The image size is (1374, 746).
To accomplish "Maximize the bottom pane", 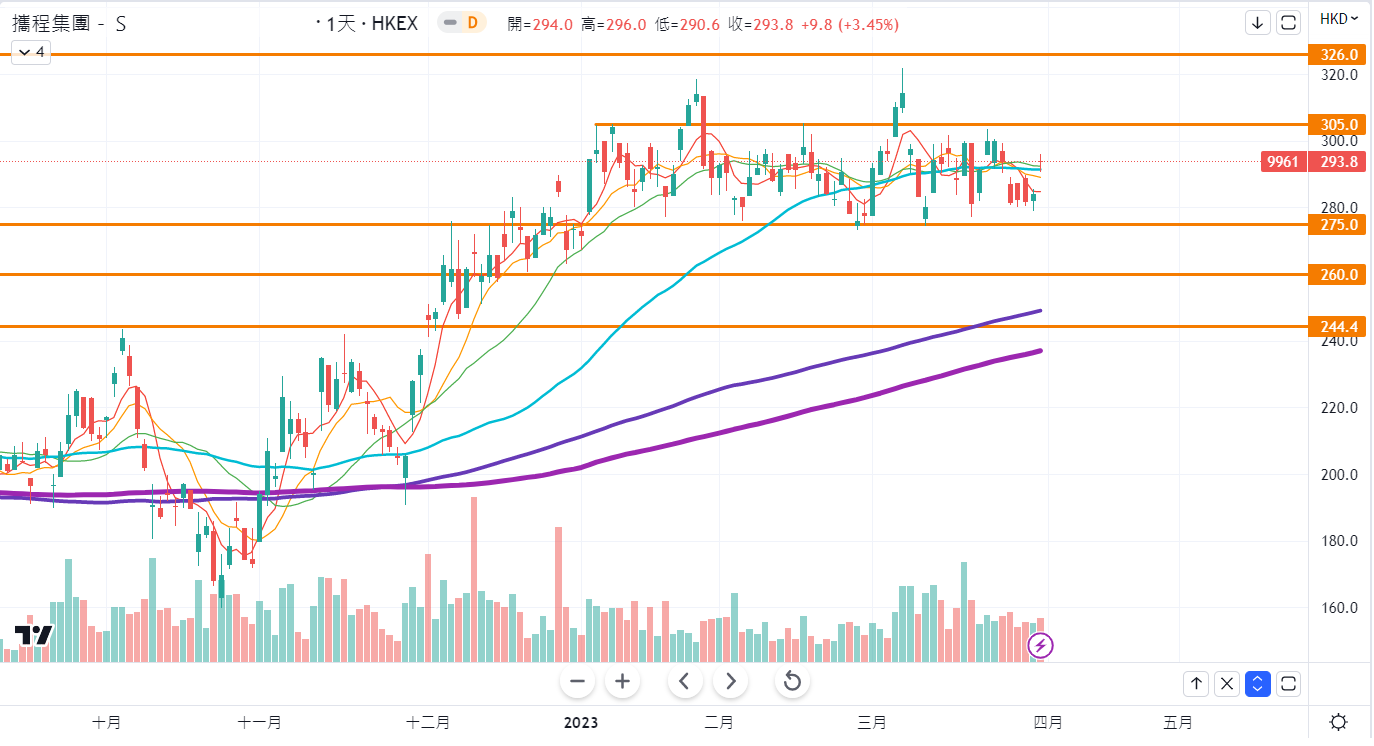I will [1289, 684].
